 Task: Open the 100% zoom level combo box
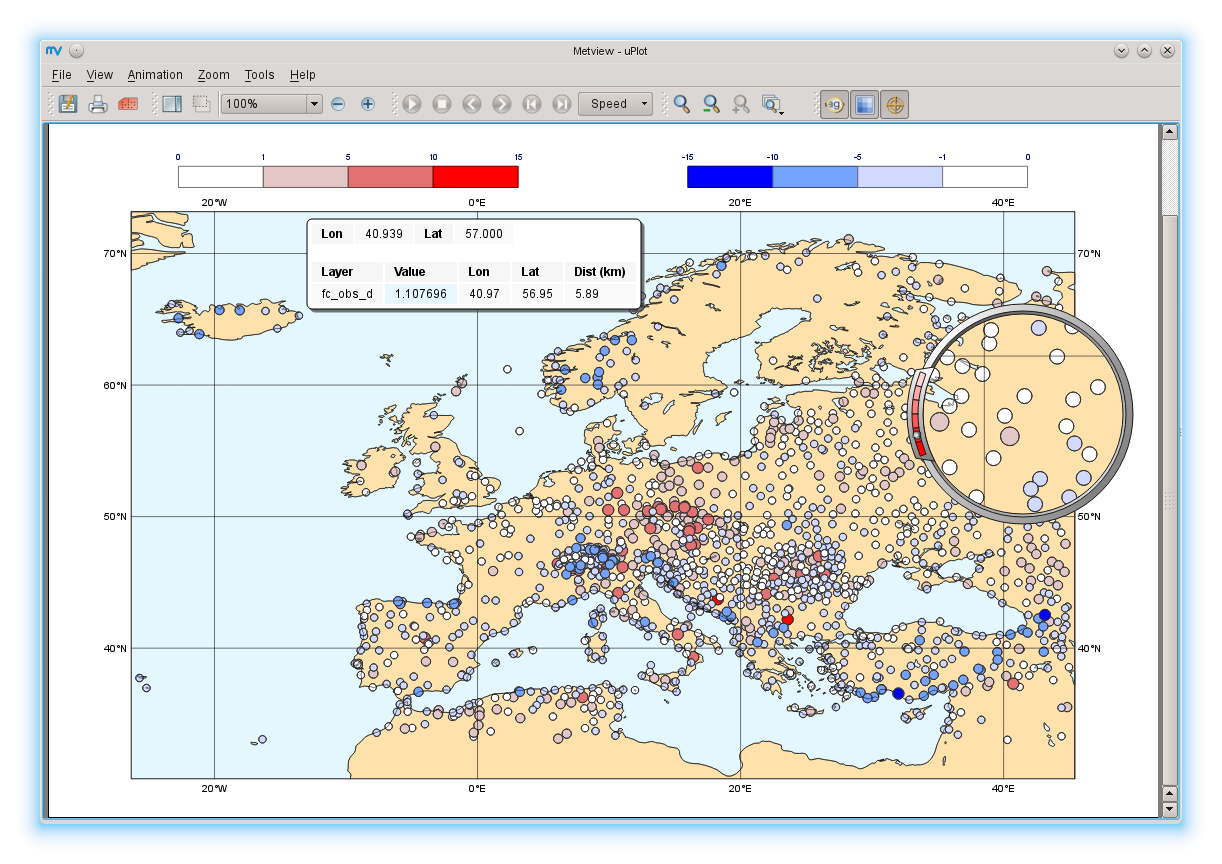272,103
